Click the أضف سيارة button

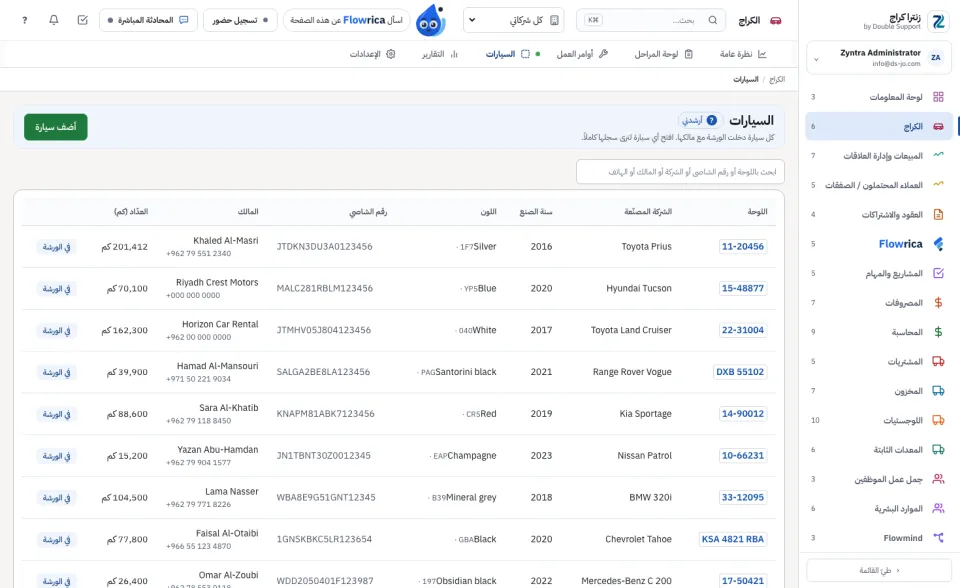tap(56, 127)
